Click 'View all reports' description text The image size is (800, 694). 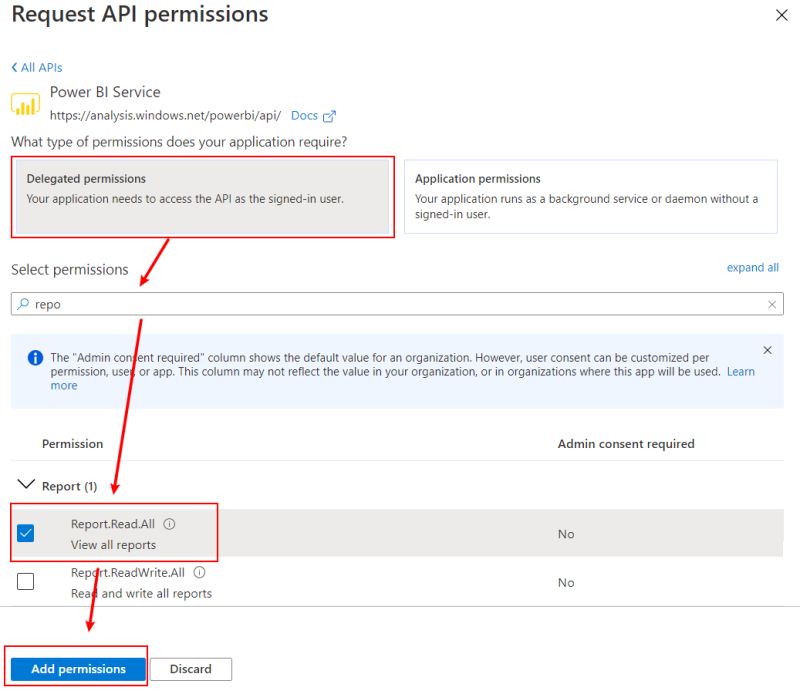point(113,545)
